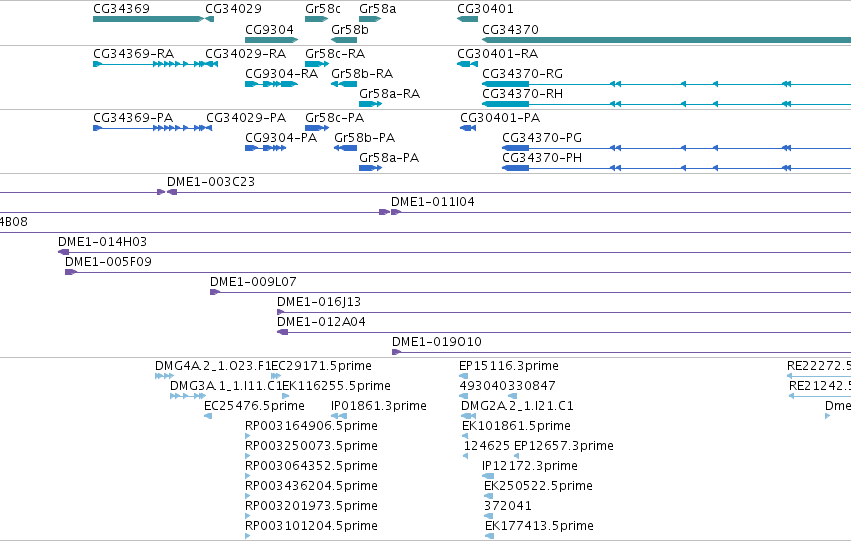Click EK177413.5prime EST label
Viewport: 851px width, 541px height.
pyautogui.click(x=539, y=526)
